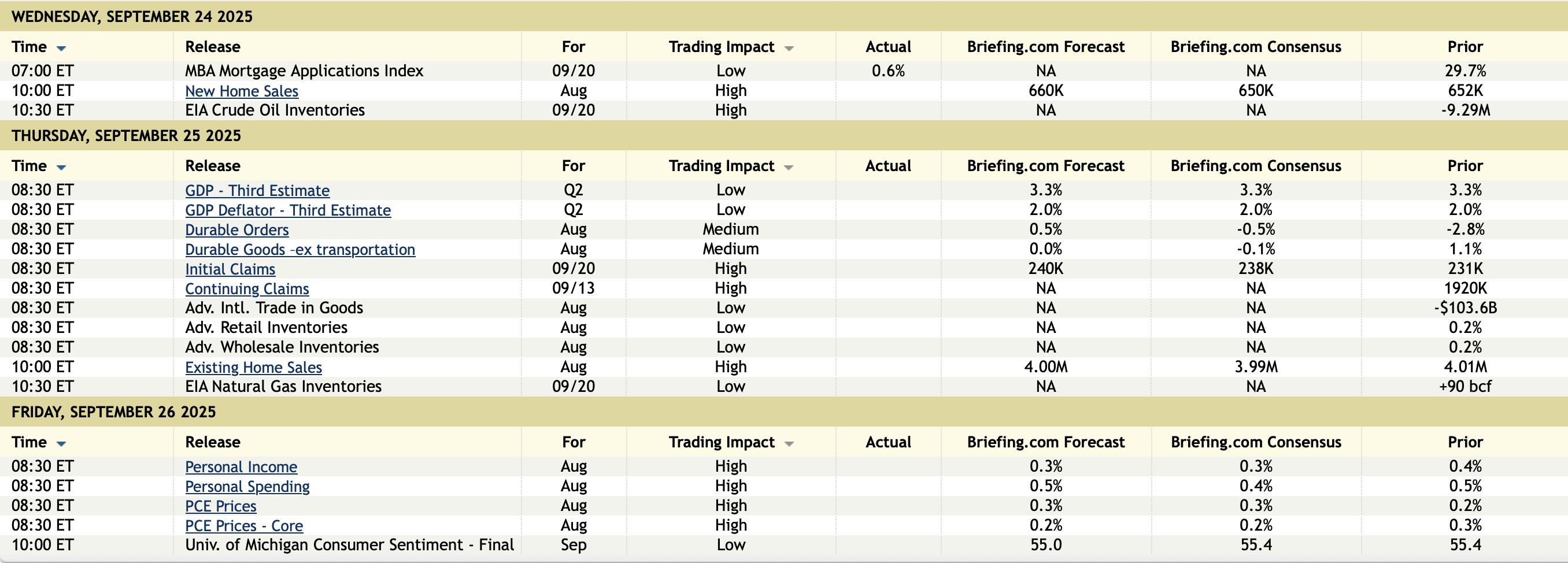
Task: Open the Existing Home Sales link
Action: [x=253, y=368]
